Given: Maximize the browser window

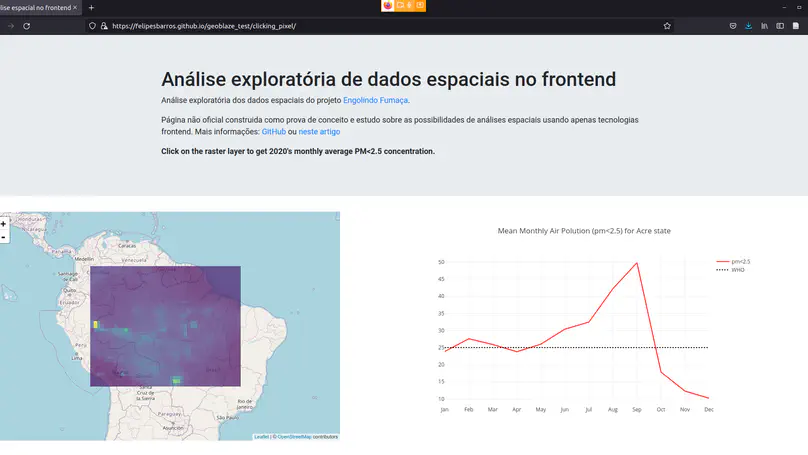Looking at the screenshot, I should click(x=799, y=8).
